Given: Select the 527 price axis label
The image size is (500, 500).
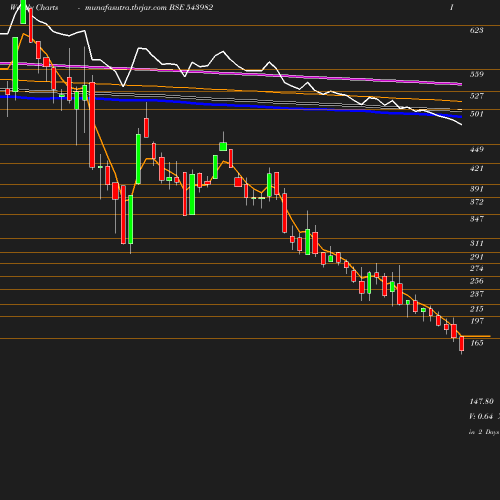Looking at the screenshot, I should [x=476, y=96].
